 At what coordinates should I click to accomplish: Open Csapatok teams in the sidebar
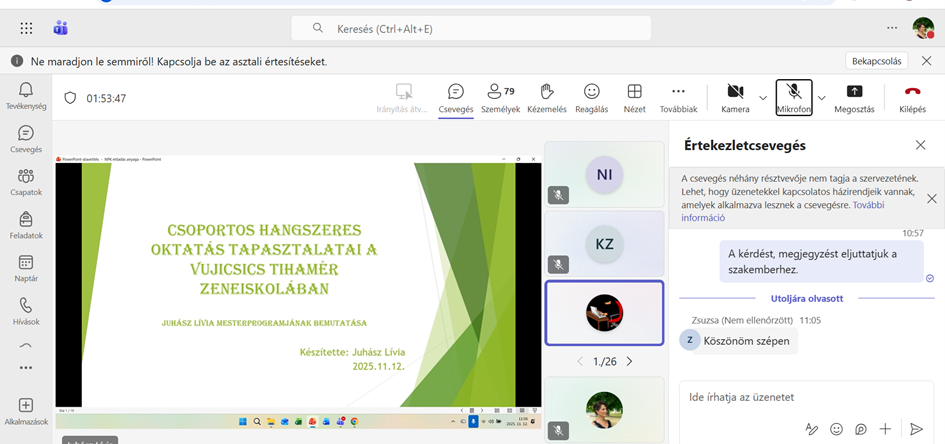click(25, 182)
